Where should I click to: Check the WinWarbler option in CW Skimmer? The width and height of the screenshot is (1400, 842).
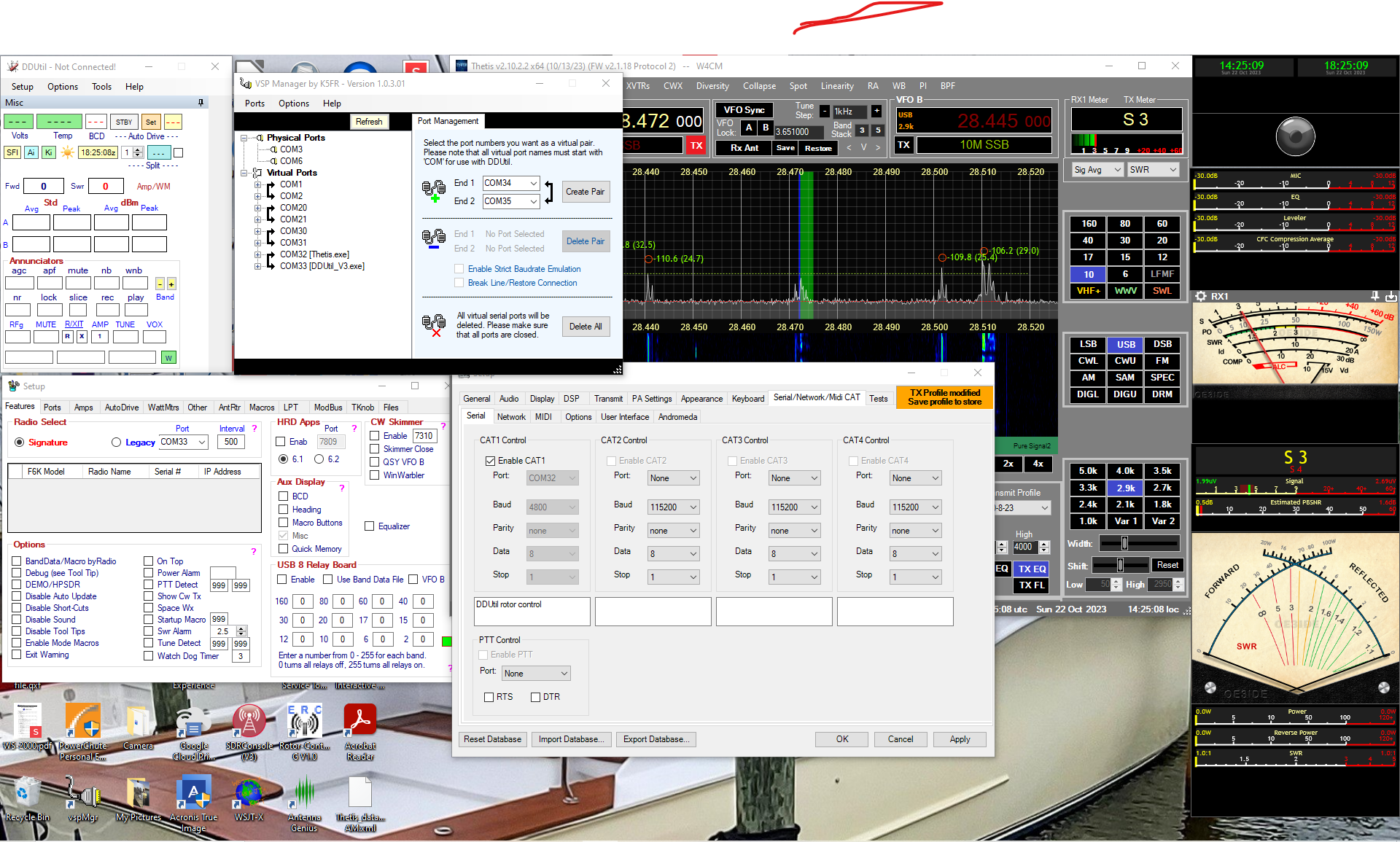(x=375, y=475)
